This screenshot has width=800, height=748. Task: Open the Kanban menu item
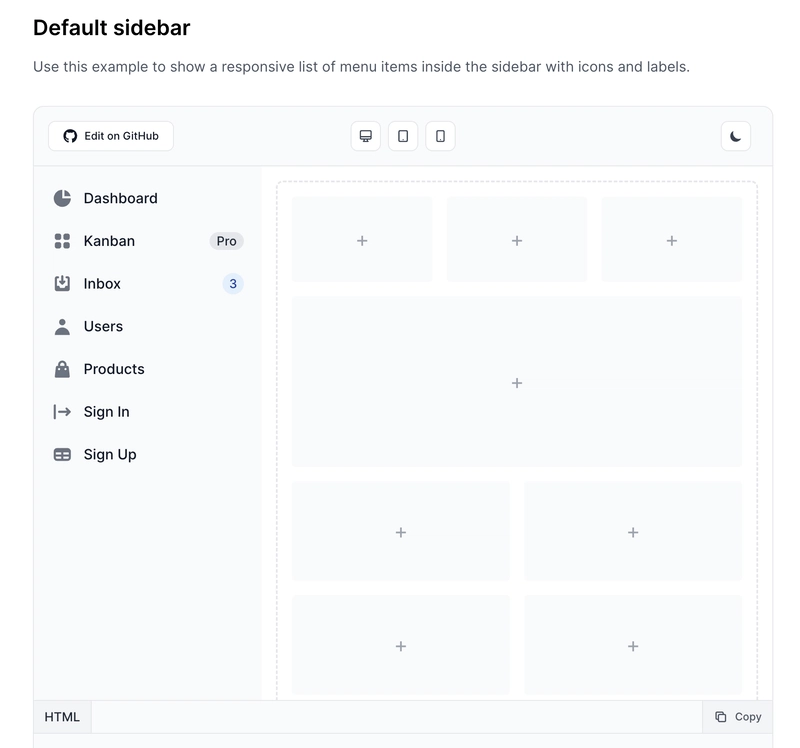109,241
